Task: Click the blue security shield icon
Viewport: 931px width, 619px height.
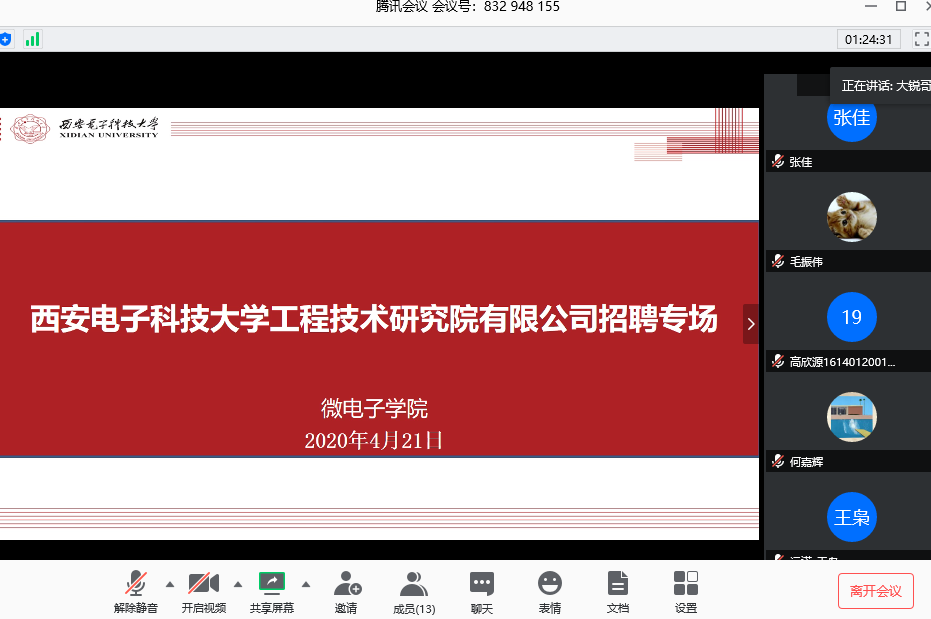Action: (x=5, y=39)
